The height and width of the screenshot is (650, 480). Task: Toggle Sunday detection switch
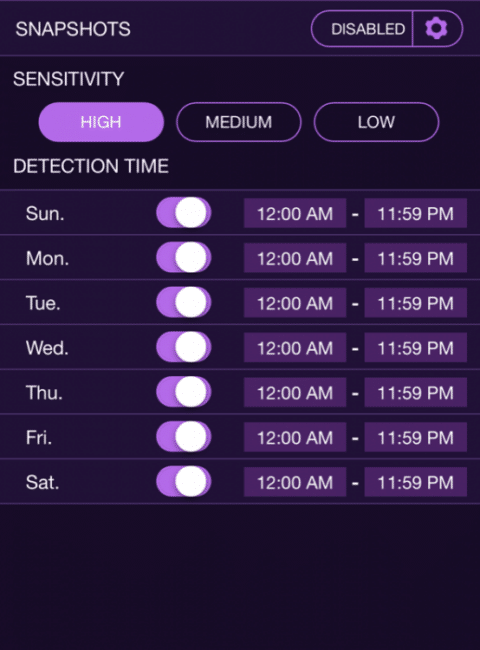click(184, 213)
